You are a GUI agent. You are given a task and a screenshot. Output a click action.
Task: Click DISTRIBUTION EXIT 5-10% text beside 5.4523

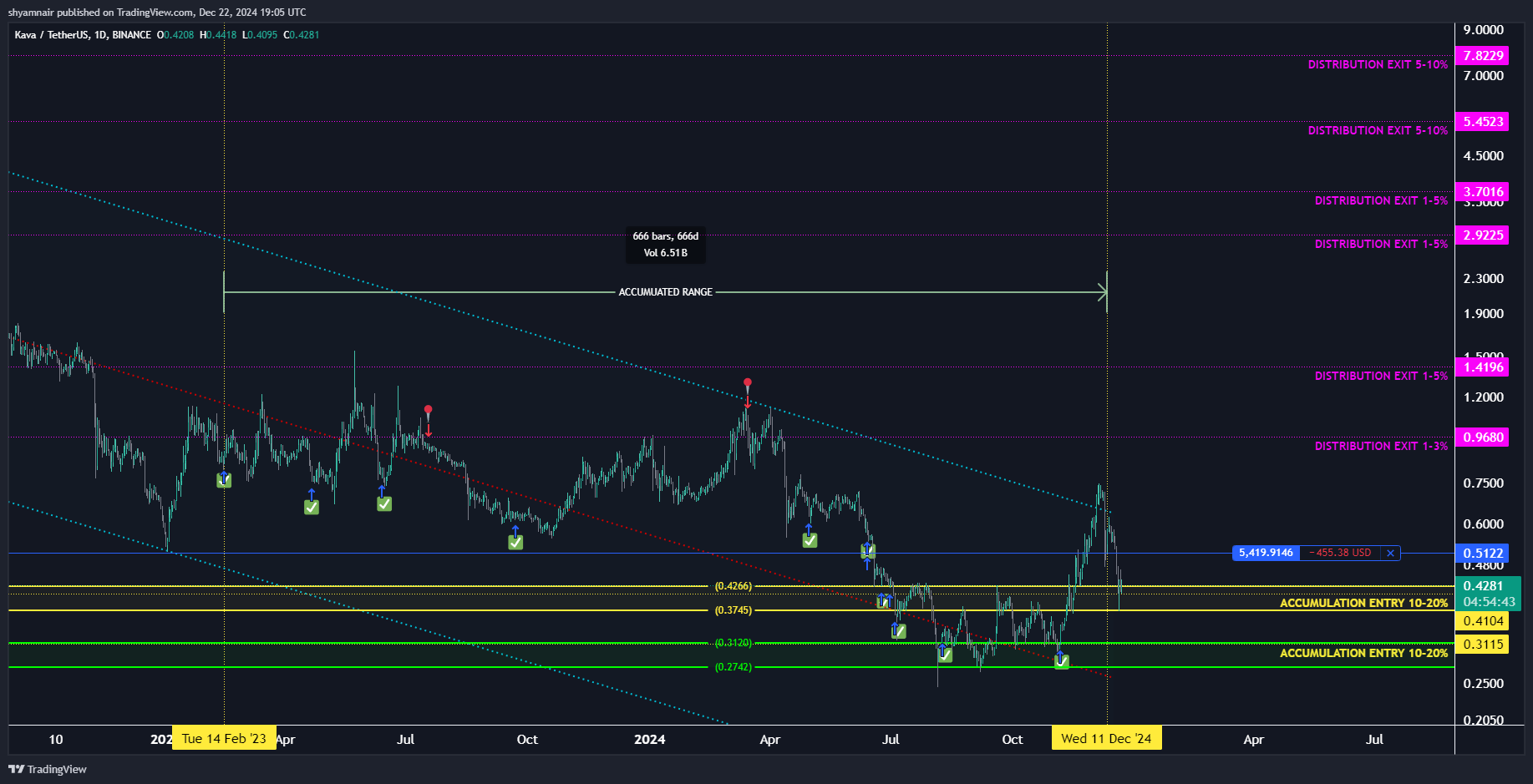pos(1378,130)
